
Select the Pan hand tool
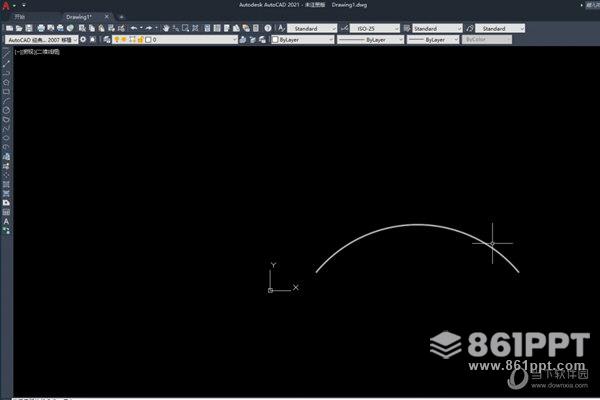tap(166, 28)
